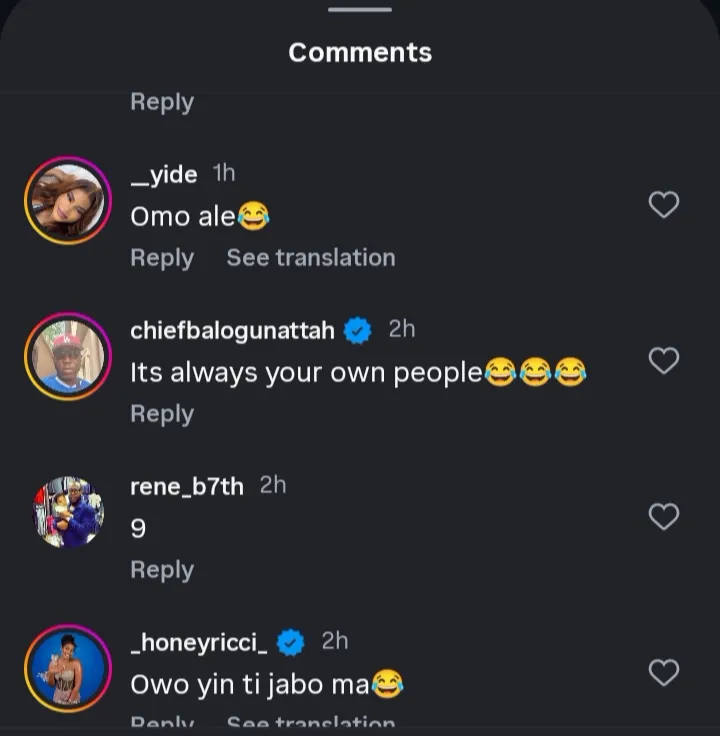Open chiefbalogunattah's profile avatar
The width and height of the screenshot is (720, 736).
click(68, 357)
